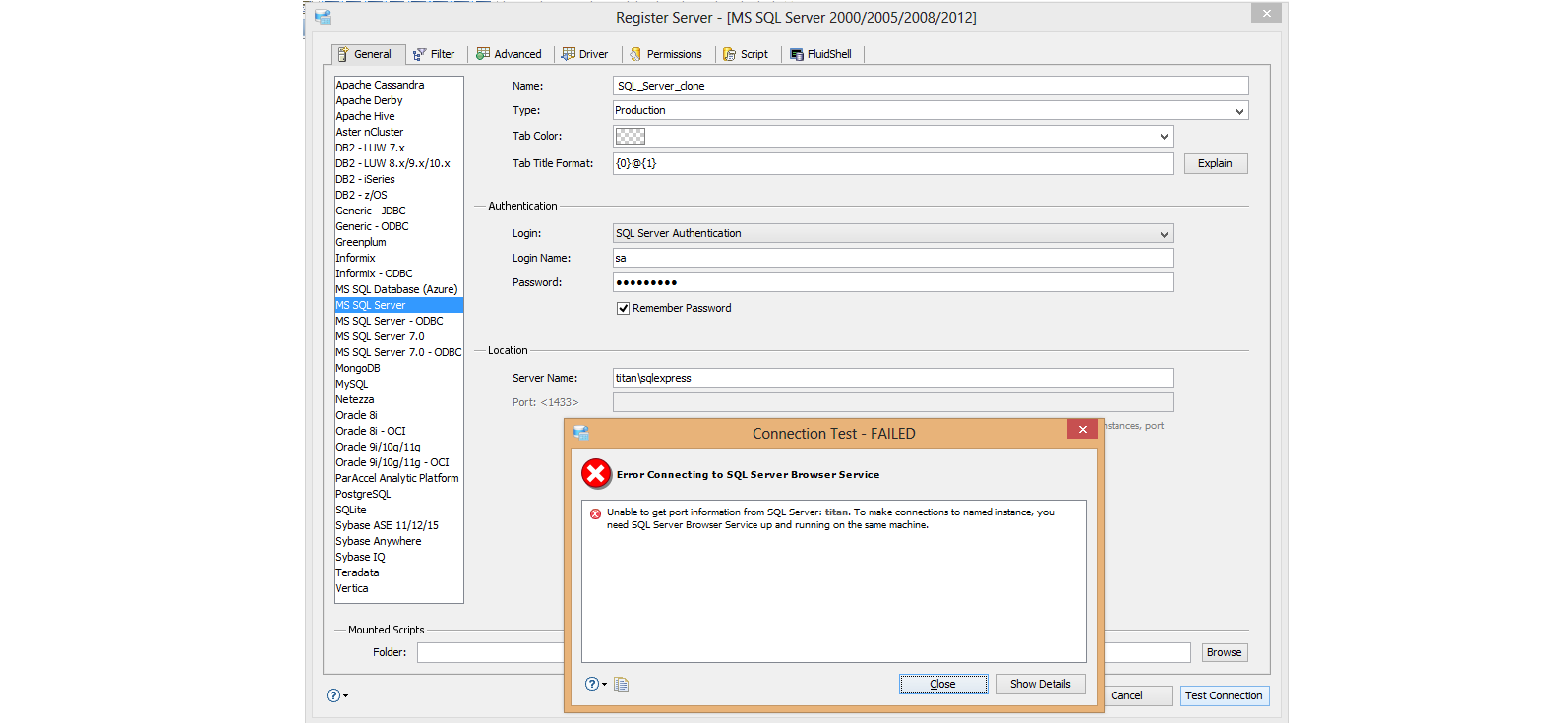Viewport: 1568px width, 723px height.
Task: Click the Tab Title Format field
Action: pyautogui.click(x=892, y=163)
